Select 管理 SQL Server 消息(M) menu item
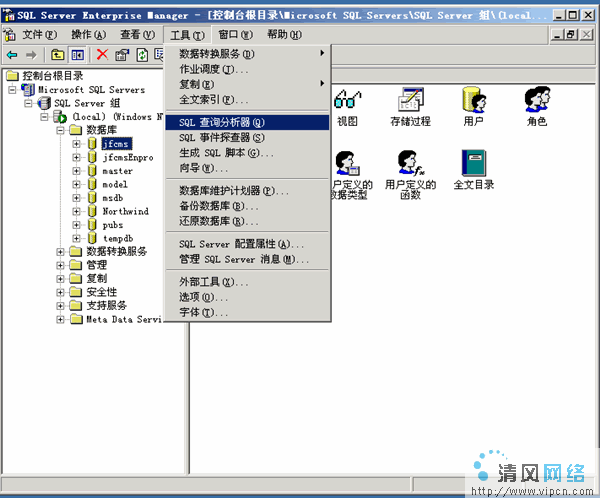This screenshot has width=600, height=498. 247,260
